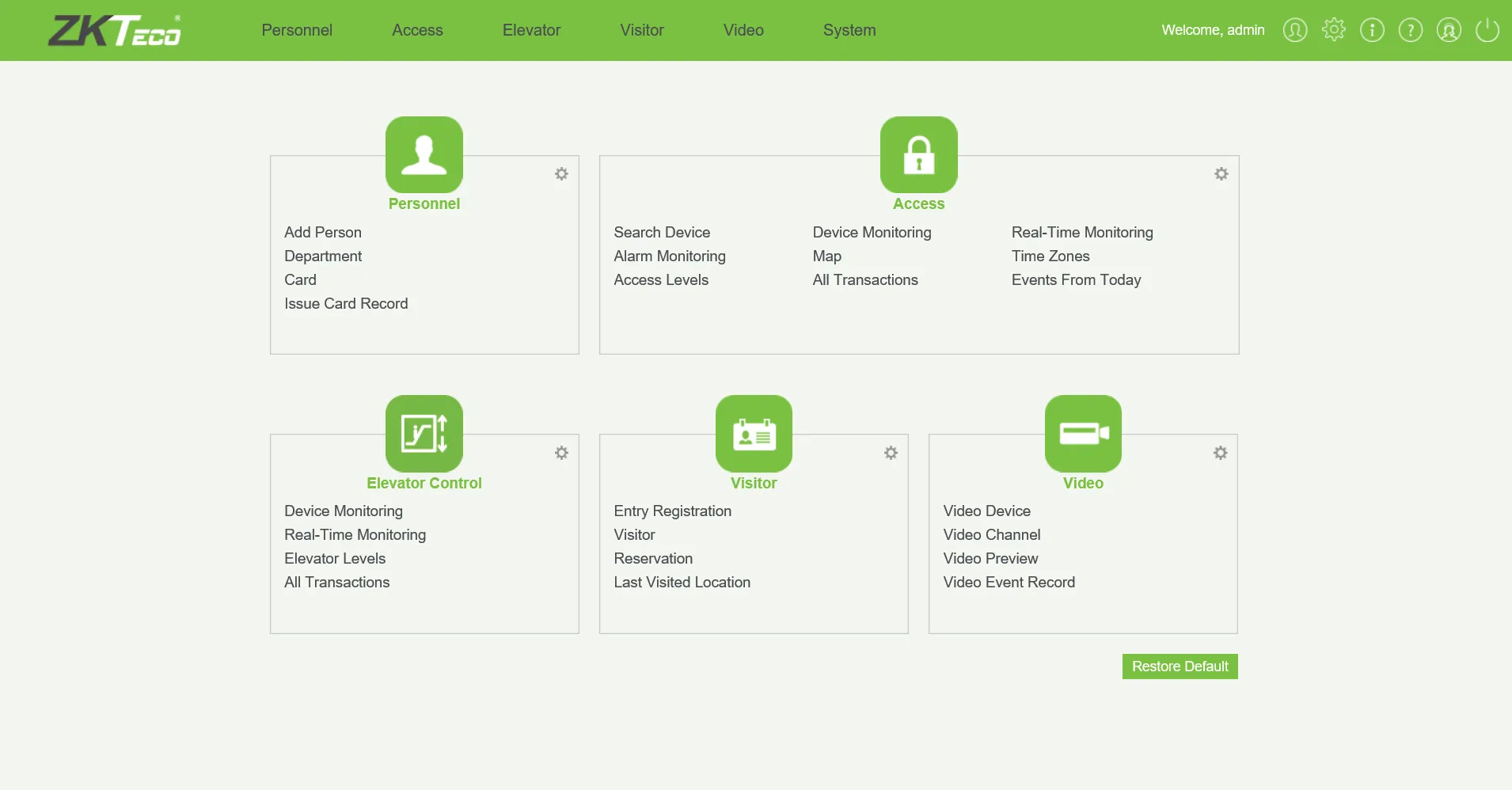This screenshot has width=1512, height=790.
Task: Select the Elevator menu item
Action: [531, 30]
